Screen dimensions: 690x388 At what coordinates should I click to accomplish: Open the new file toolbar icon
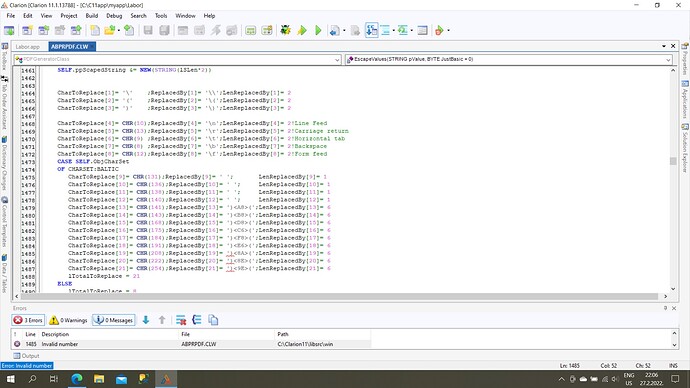pos(95,30)
